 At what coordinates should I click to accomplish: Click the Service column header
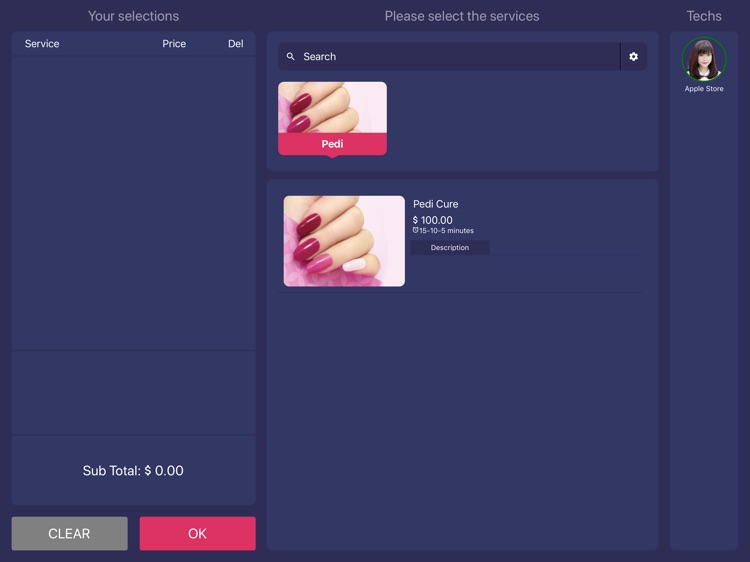[42, 44]
